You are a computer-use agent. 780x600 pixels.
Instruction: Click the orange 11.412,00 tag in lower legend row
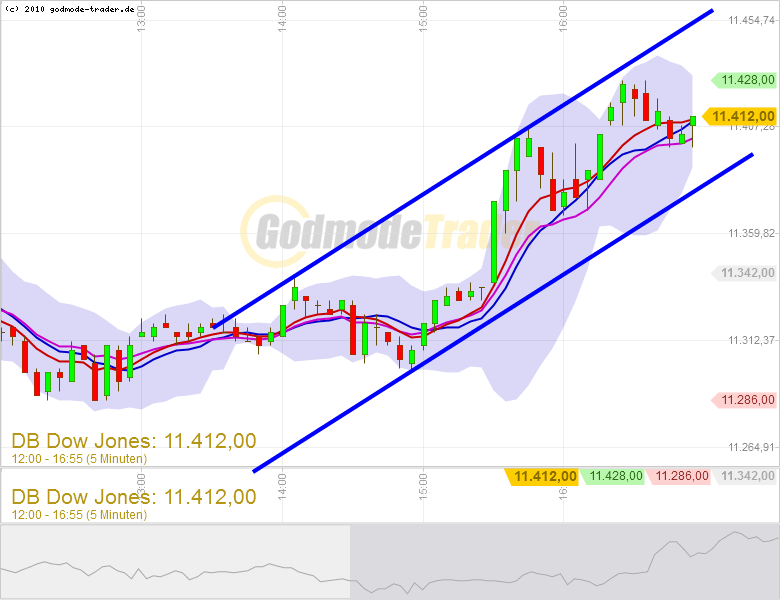(542, 477)
